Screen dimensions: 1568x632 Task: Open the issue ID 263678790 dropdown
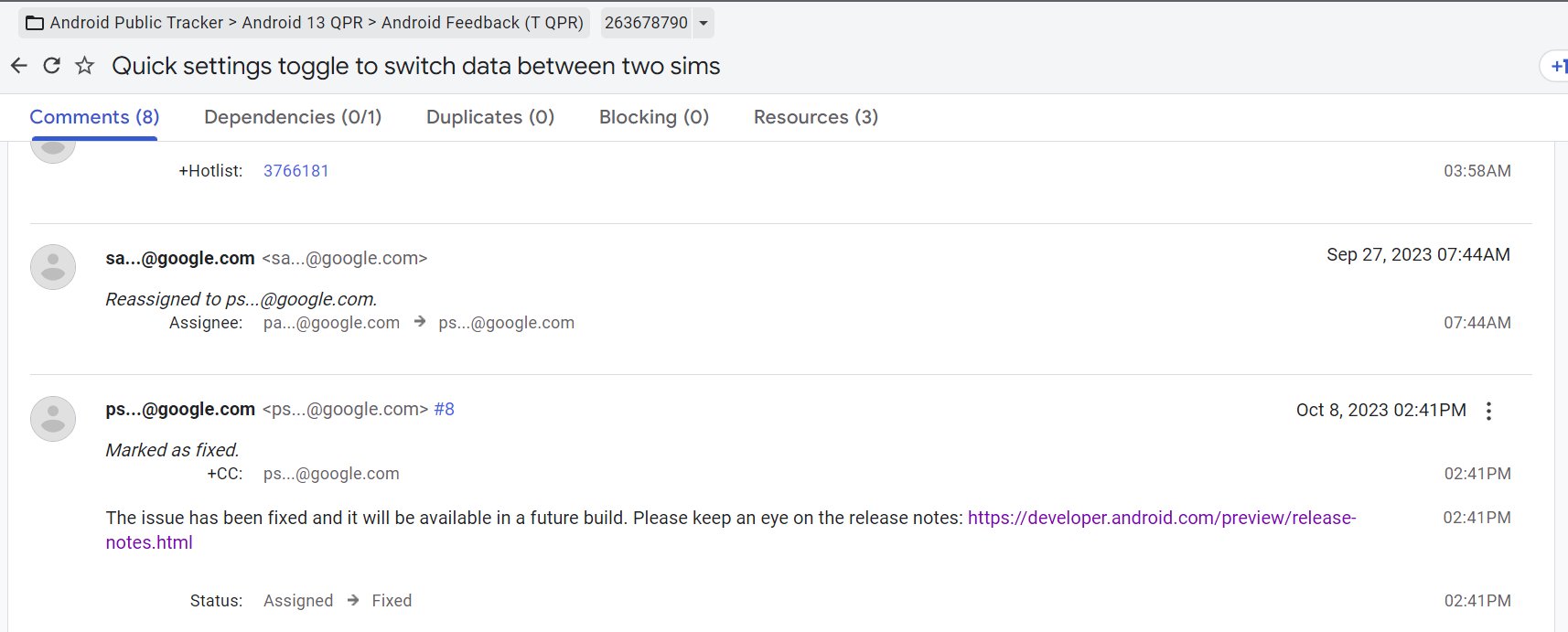[703, 23]
